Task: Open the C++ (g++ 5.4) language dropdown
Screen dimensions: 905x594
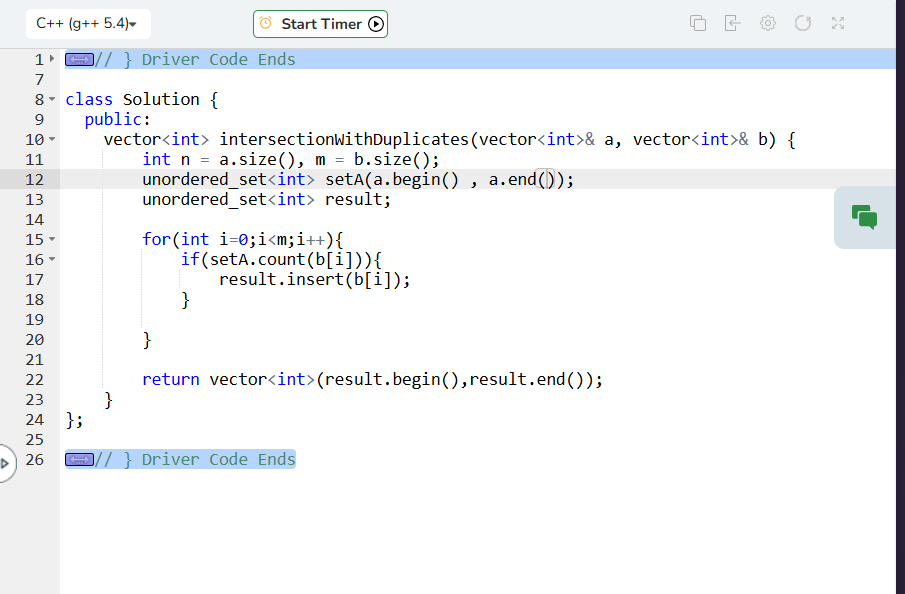Action: [88, 24]
